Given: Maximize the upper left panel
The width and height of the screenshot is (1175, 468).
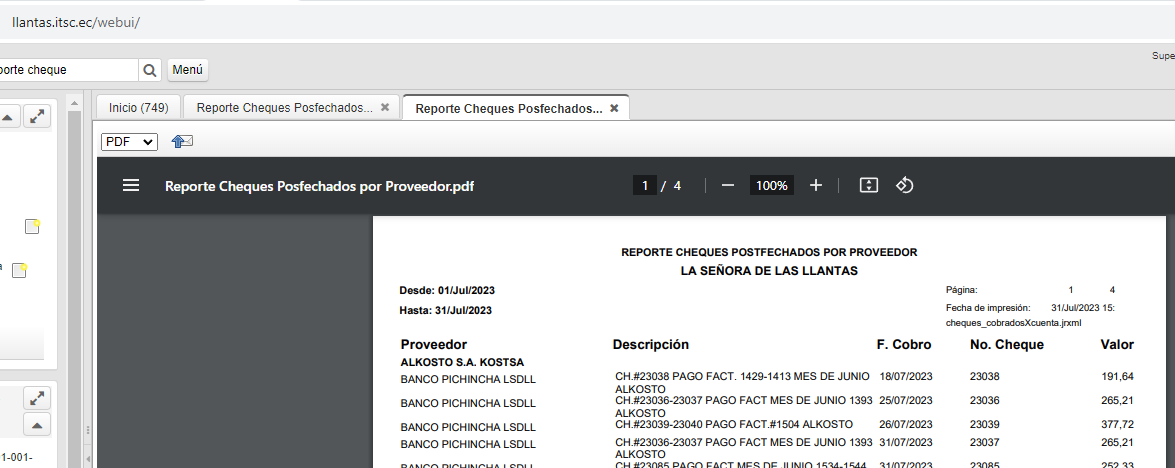Looking at the screenshot, I should 37,117.
